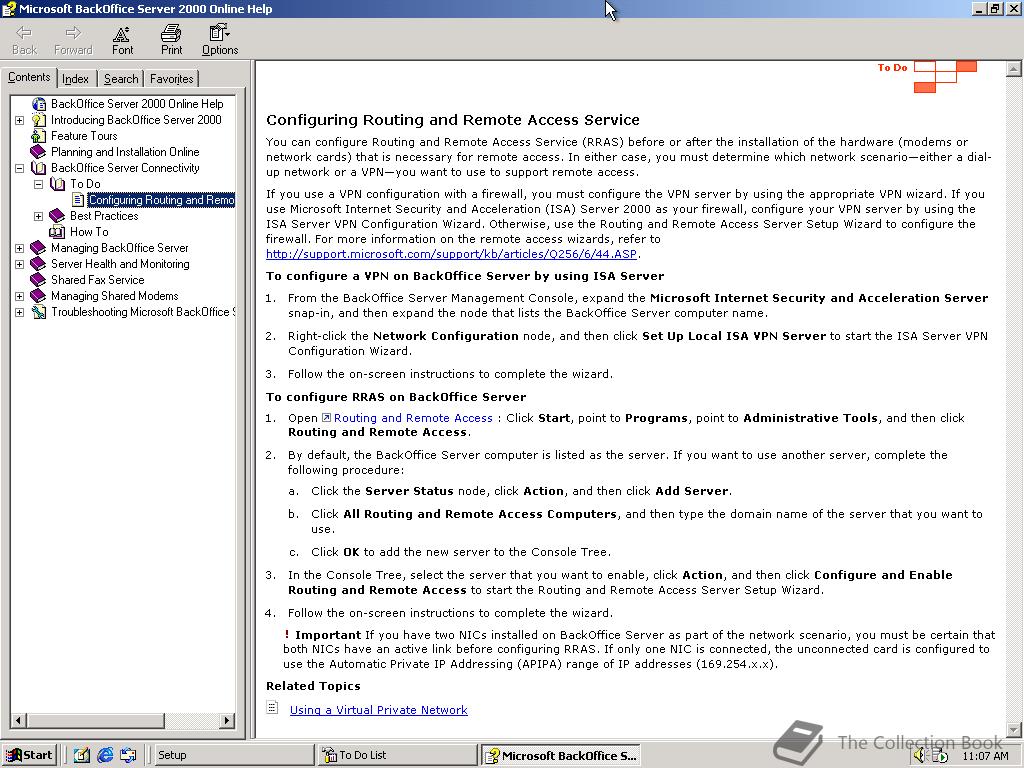
Task: Click the Shared Fax Service book icon
Action: (39, 280)
